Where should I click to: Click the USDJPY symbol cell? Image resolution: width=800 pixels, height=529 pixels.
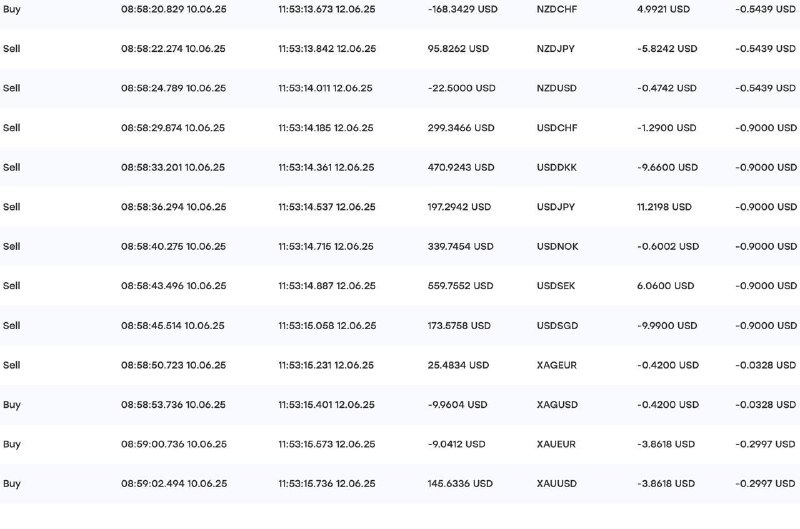pos(556,207)
